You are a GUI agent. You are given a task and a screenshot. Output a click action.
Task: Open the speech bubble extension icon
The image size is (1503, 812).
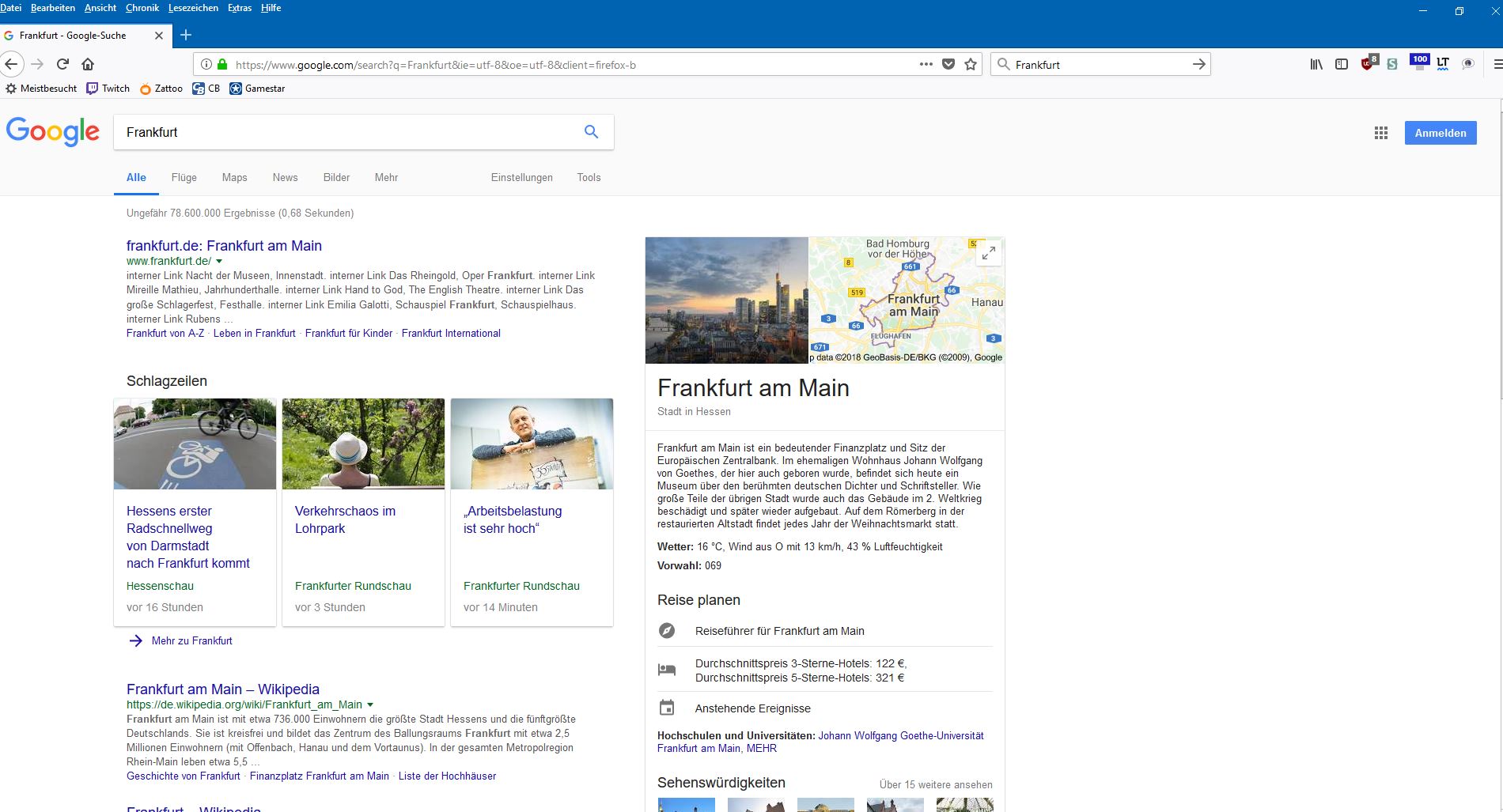[1468, 64]
